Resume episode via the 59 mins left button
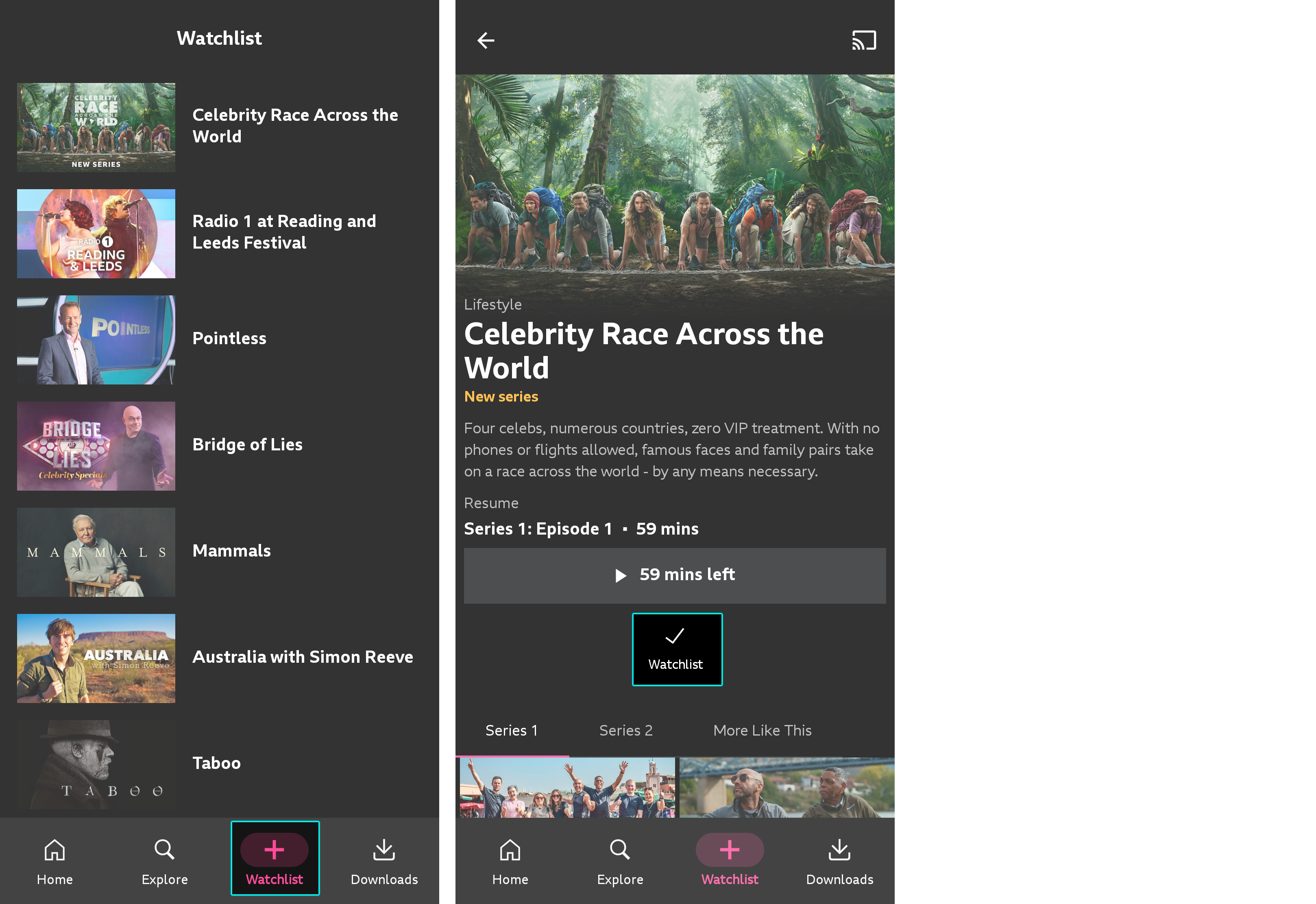This screenshot has height=904, width=1316. point(674,575)
